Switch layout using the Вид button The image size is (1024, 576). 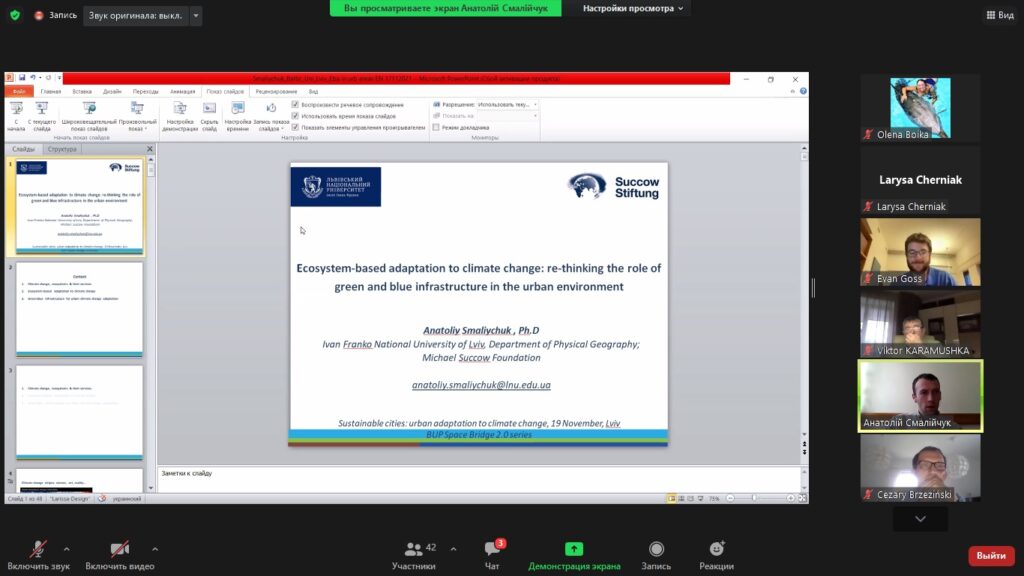click(x=999, y=15)
